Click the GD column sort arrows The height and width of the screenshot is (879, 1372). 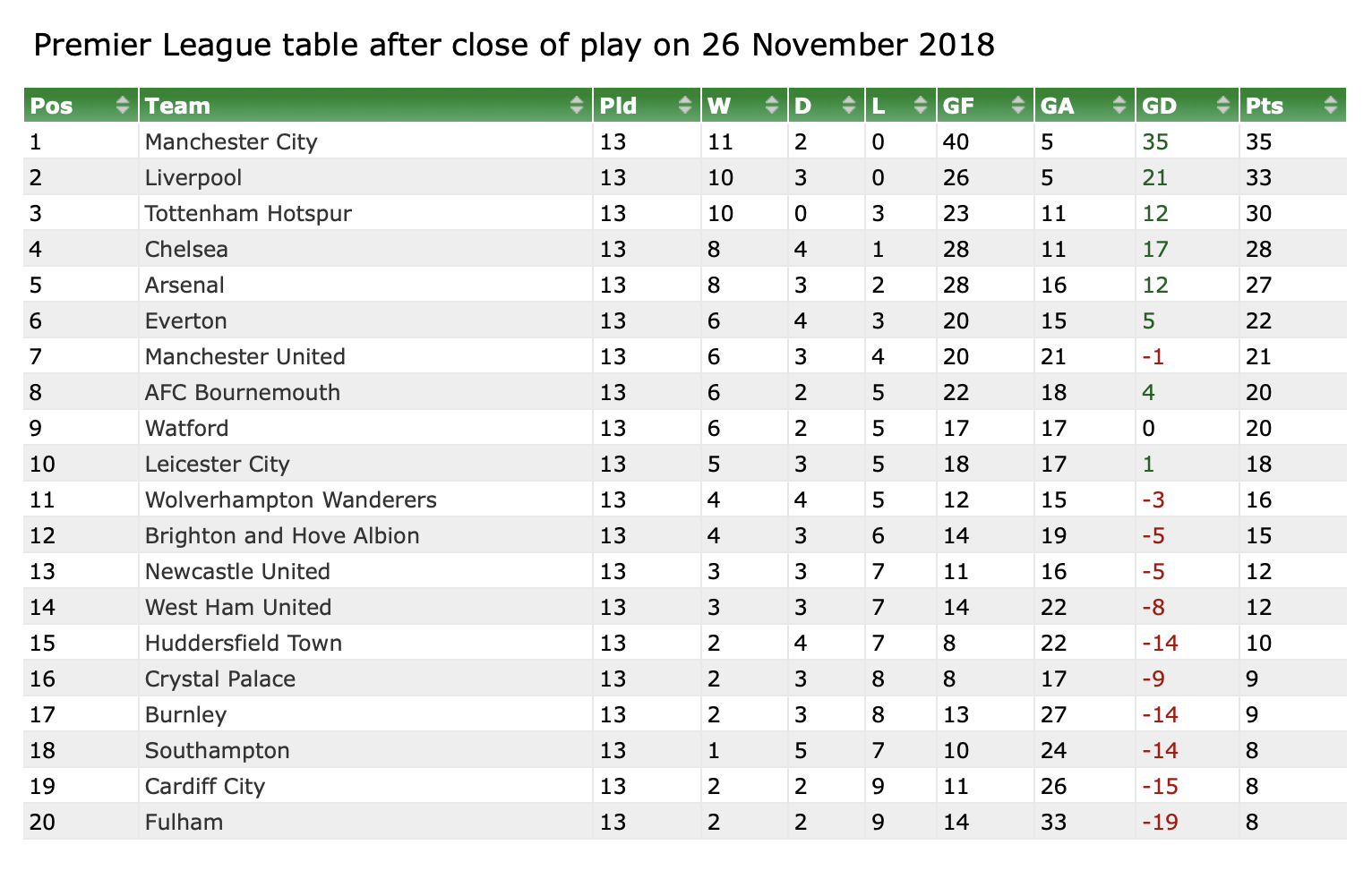(x=1223, y=106)
